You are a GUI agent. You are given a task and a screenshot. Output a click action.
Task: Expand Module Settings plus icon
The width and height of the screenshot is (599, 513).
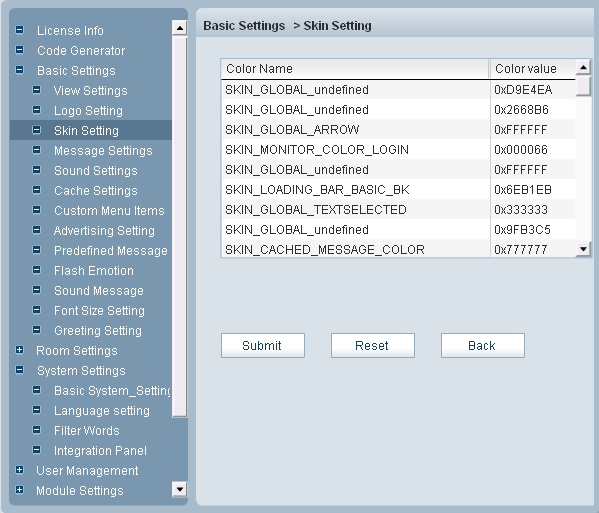click(19, 490)
